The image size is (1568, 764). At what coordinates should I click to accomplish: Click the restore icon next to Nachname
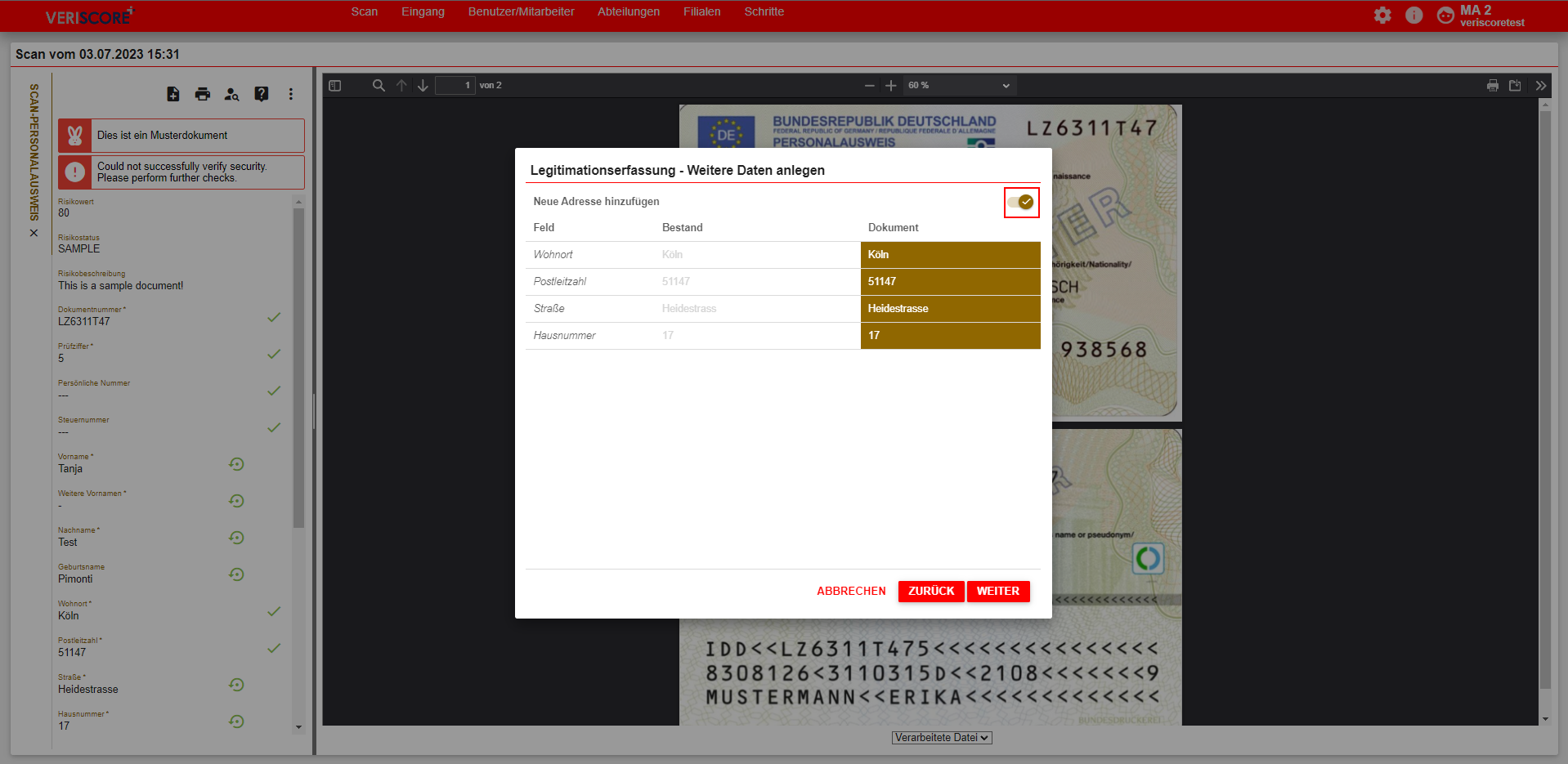[x=236, y=538]
